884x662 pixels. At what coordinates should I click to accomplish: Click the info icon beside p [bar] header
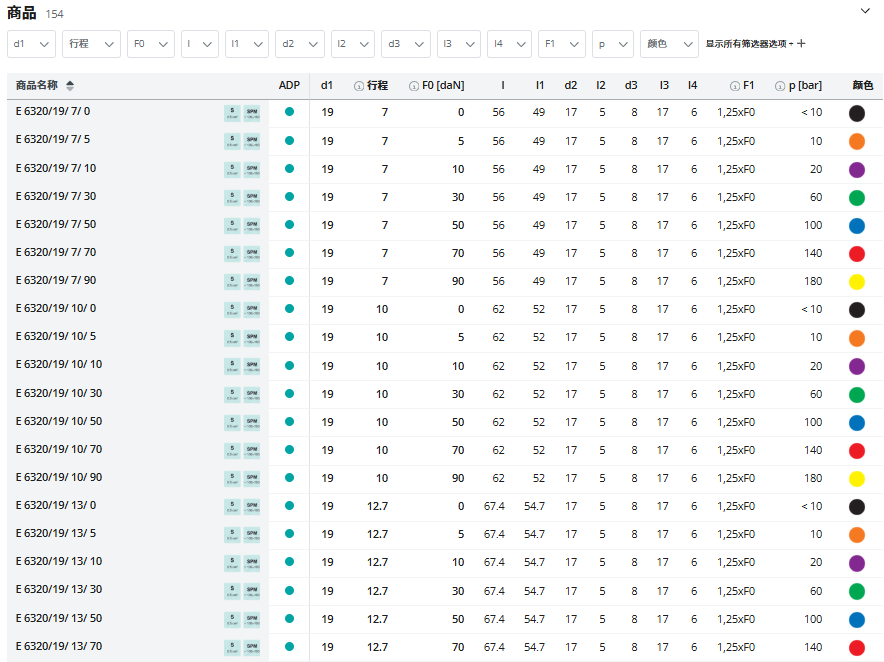coord(780,86)
